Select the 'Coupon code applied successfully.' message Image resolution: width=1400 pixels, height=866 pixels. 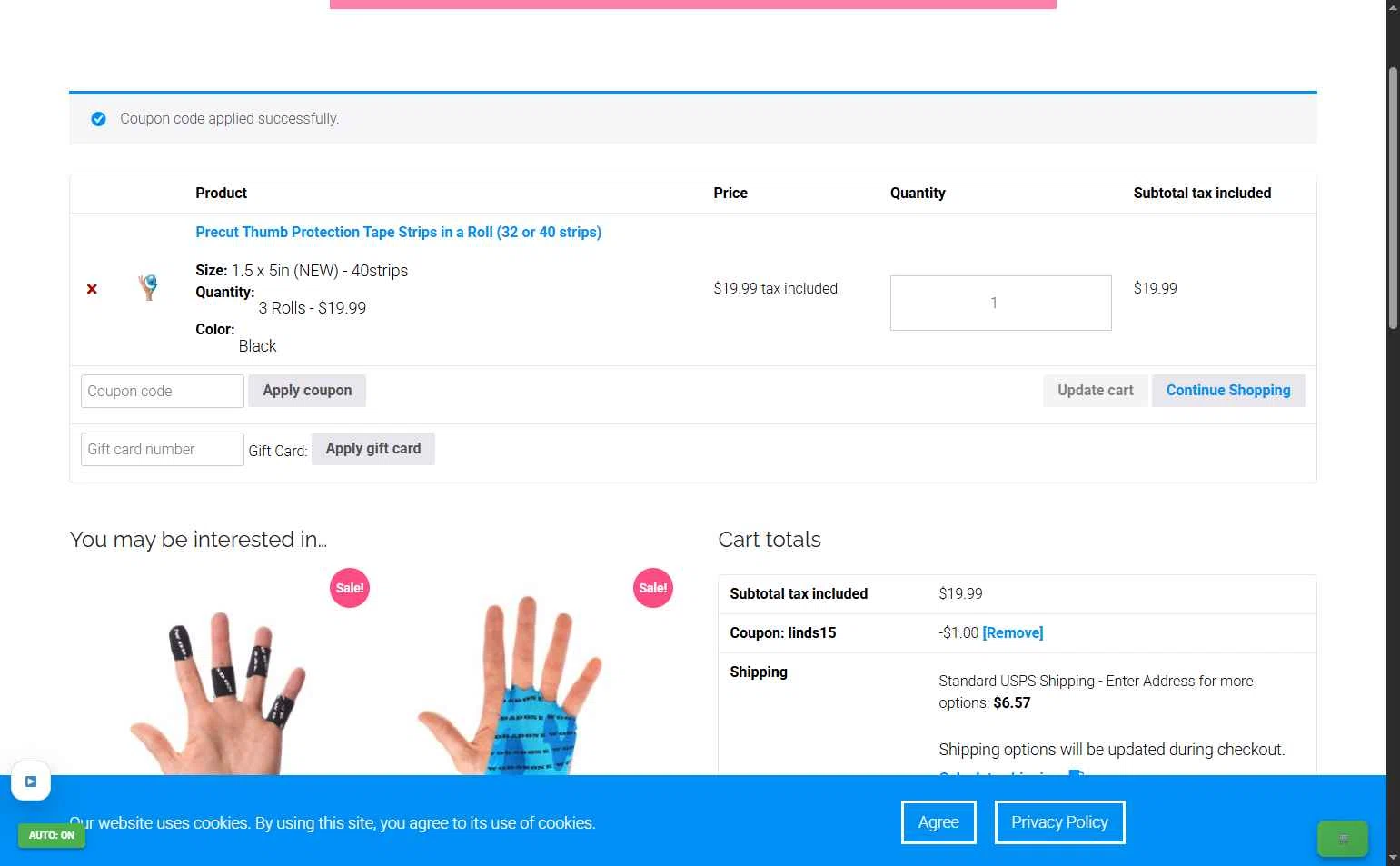[x=229, y=119]
